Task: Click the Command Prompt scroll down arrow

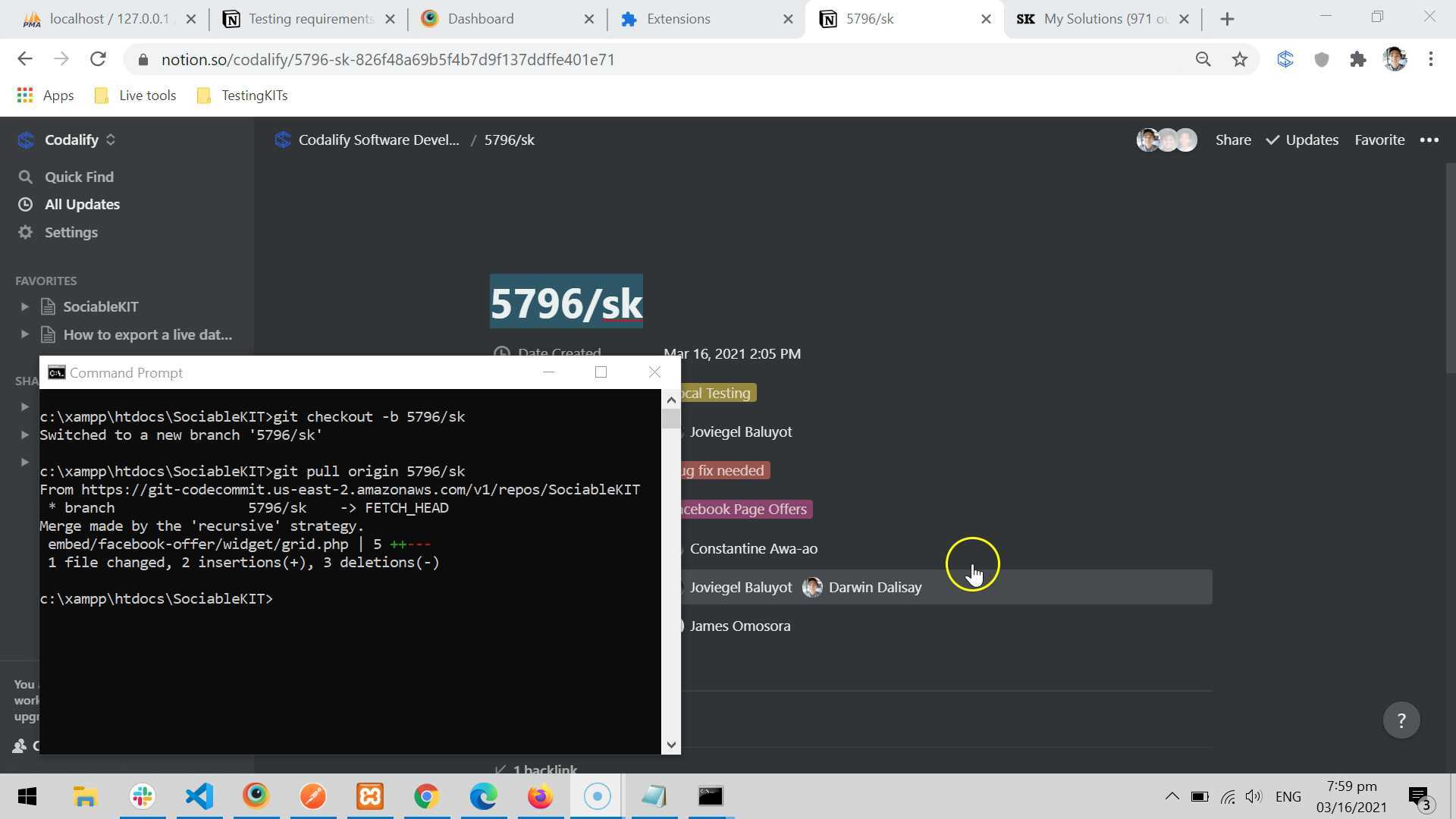Action: coord(670,745)
